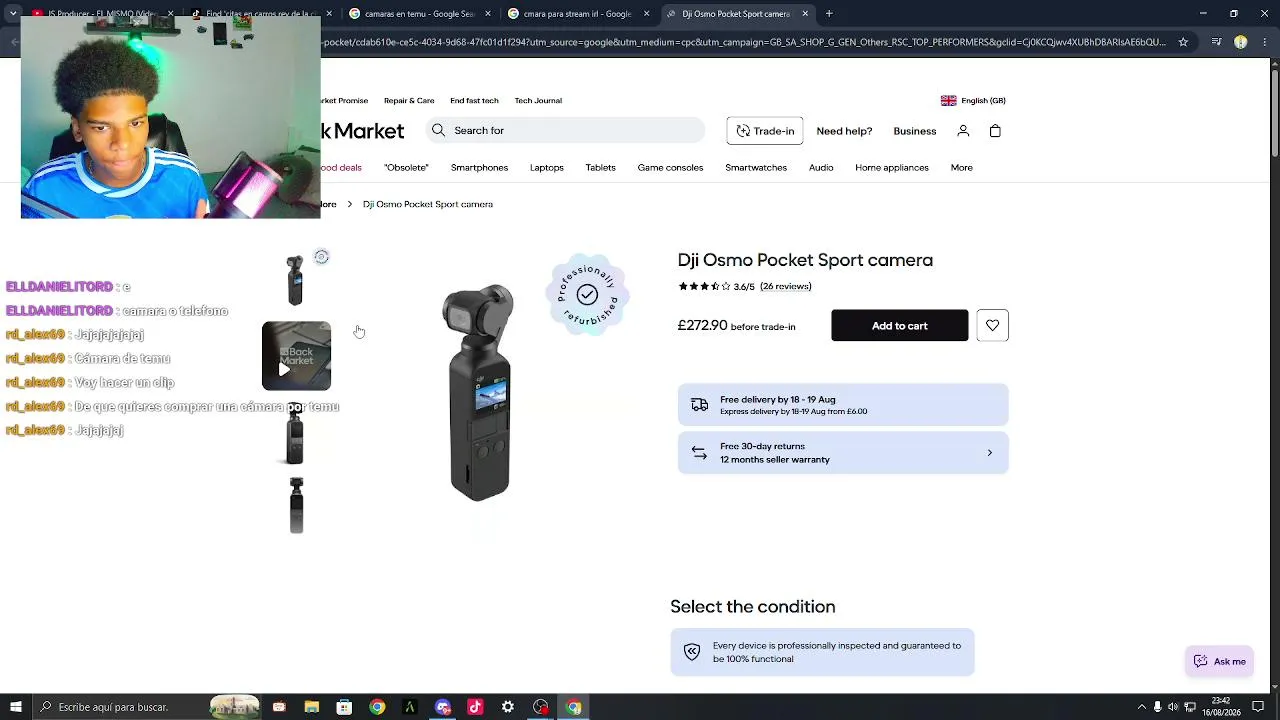Play the Back Market video thumbnail
The width and height of the screenshot is (1280, 720).
click(296, 356)
